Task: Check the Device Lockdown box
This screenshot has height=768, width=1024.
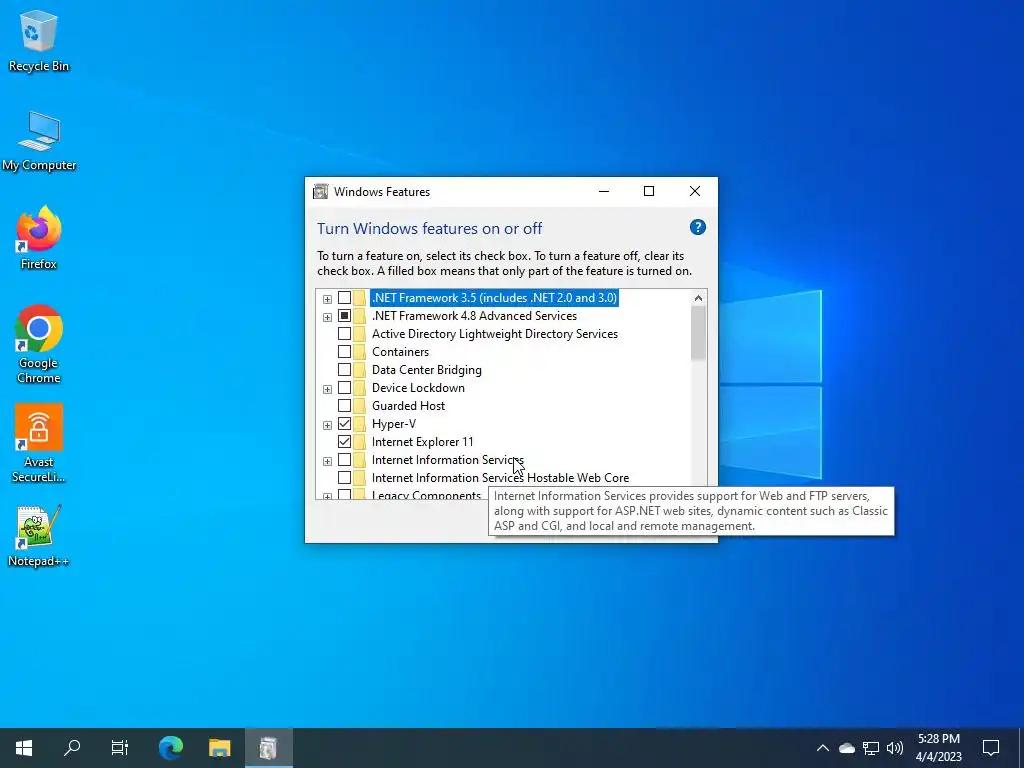Action: 344,388
